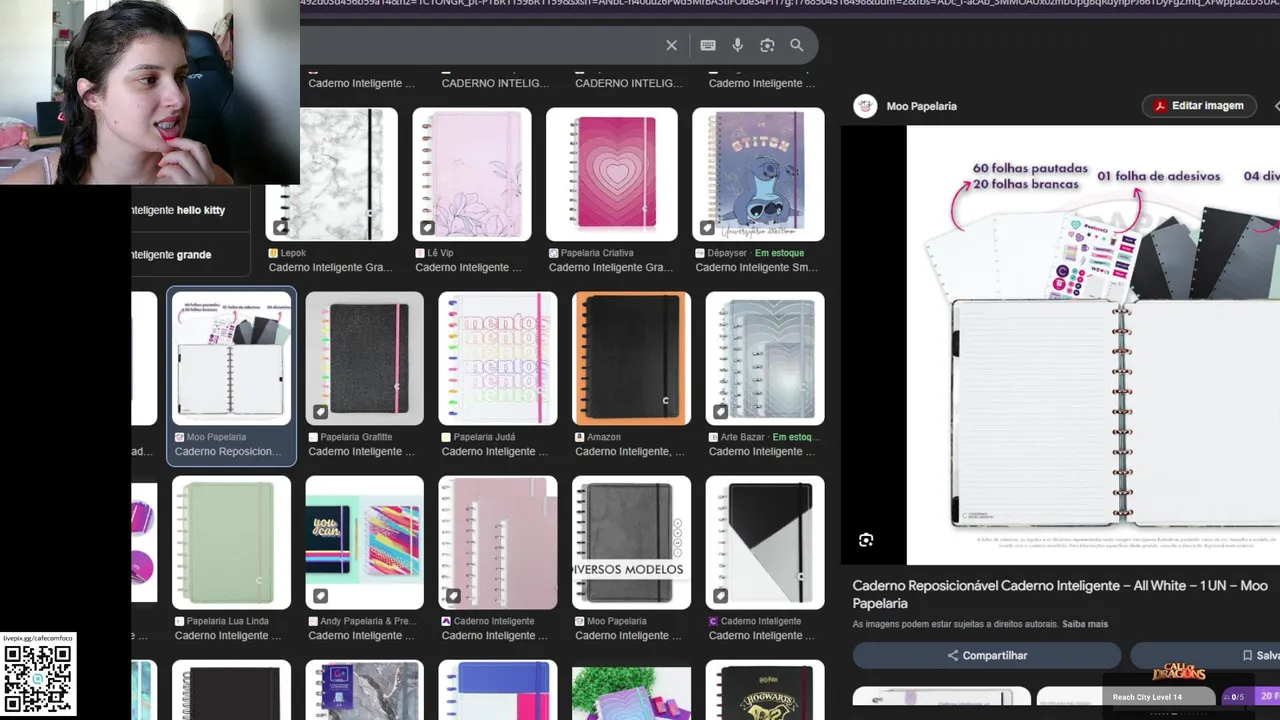
Task: Click the Salvar button in preview panel
Action: click(1205, 655)
